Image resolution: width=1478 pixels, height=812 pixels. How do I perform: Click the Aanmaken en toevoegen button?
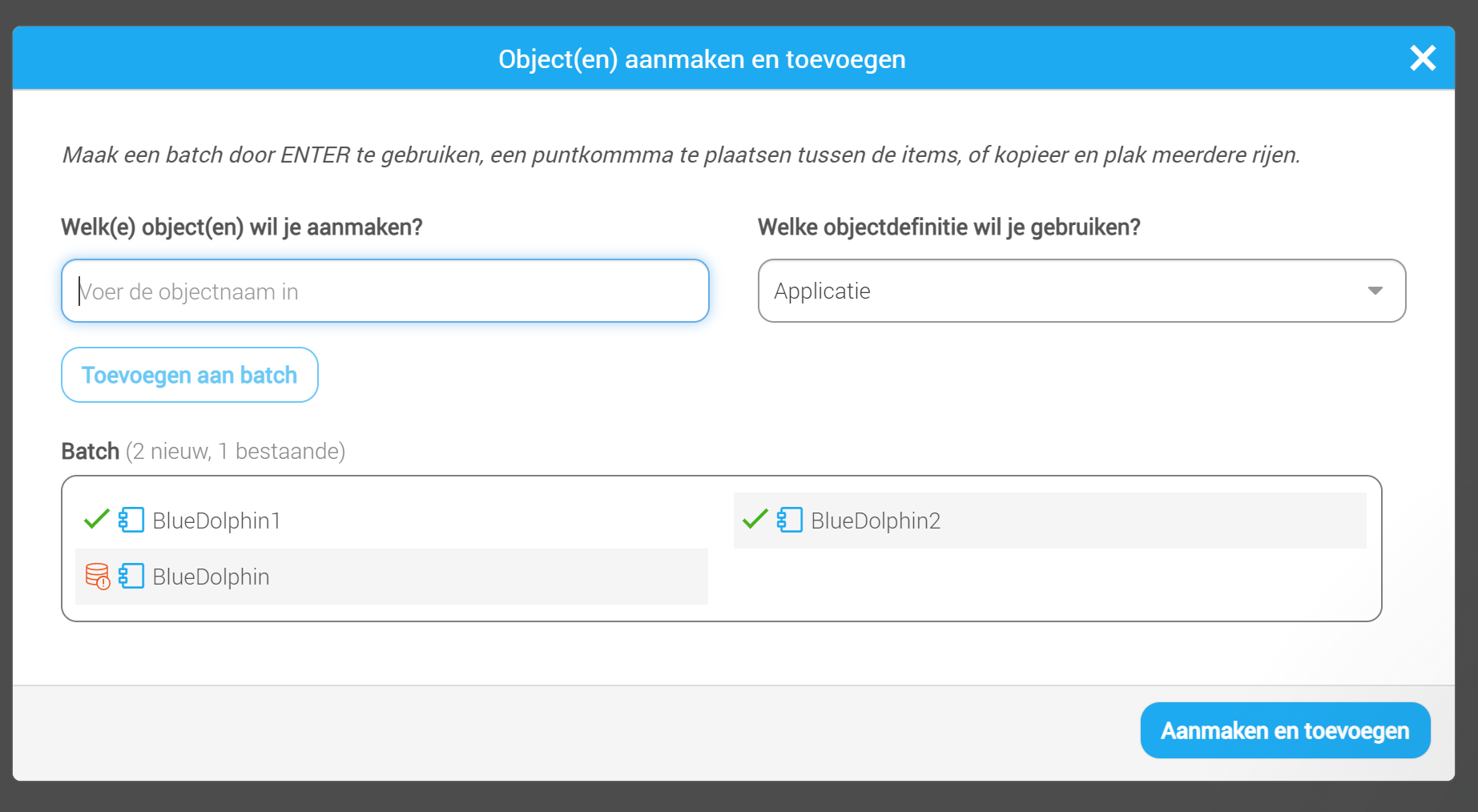(x=1285, y=730)
